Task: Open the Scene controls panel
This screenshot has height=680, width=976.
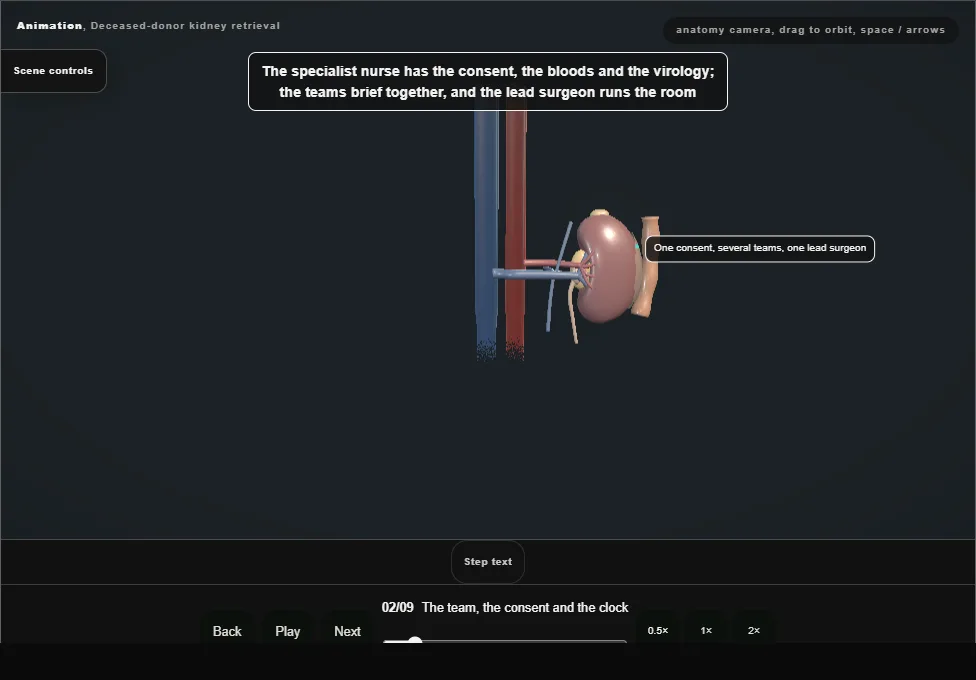Action: (x=54, y=71)
